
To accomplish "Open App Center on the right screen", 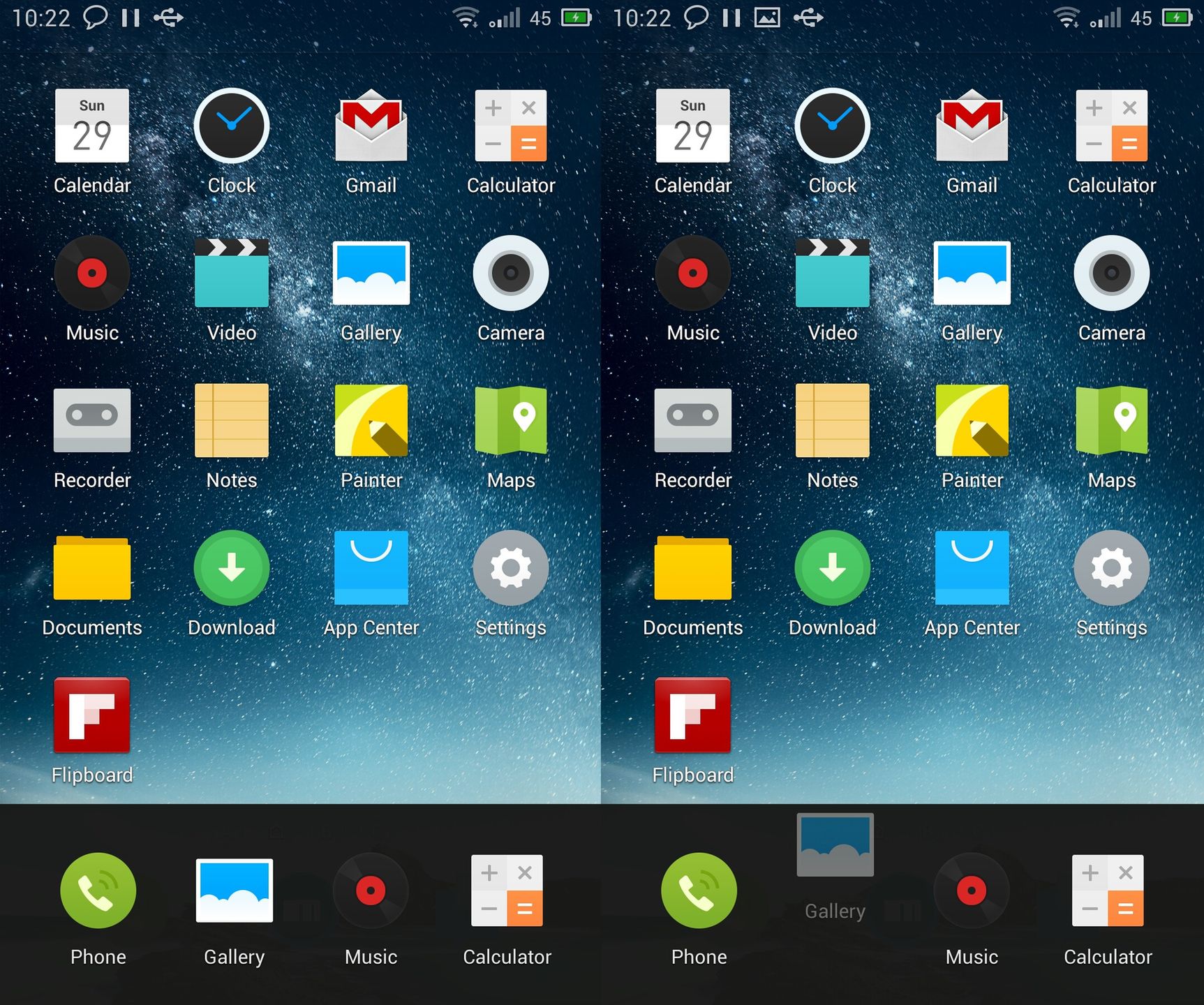I will (972, 567).
